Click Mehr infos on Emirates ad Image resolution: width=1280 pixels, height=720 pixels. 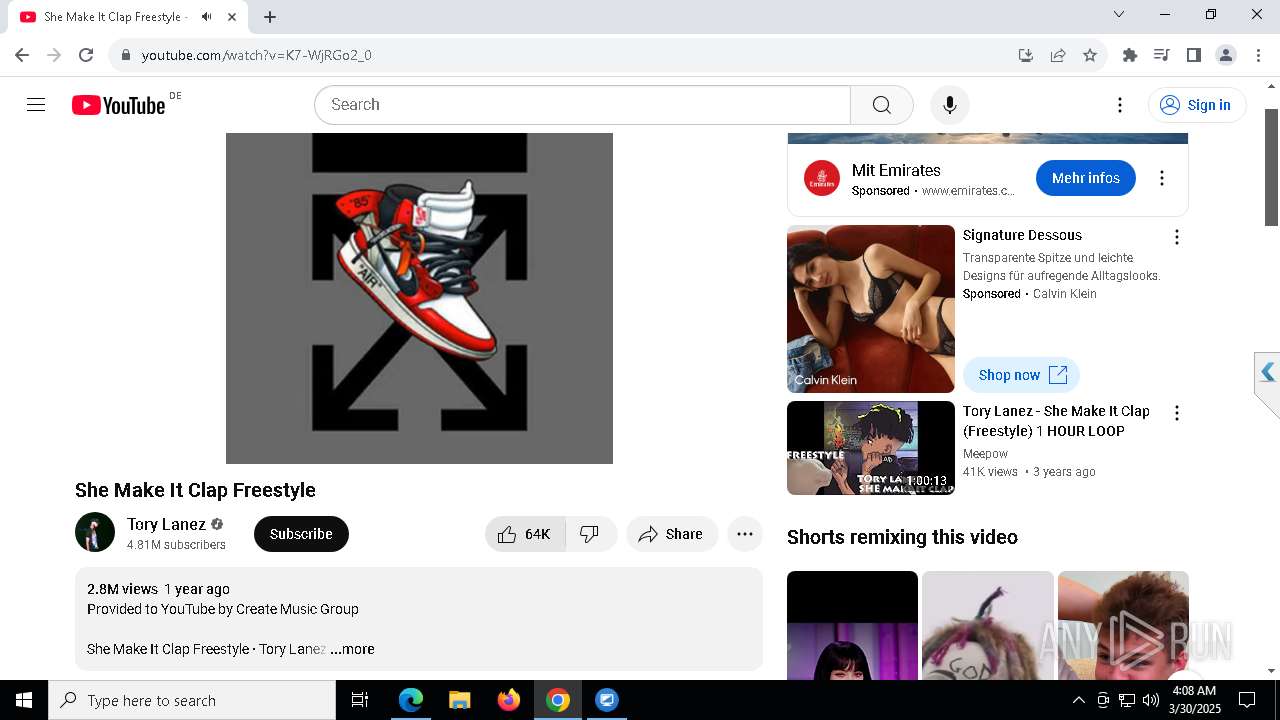click(x=1086, y=178)
